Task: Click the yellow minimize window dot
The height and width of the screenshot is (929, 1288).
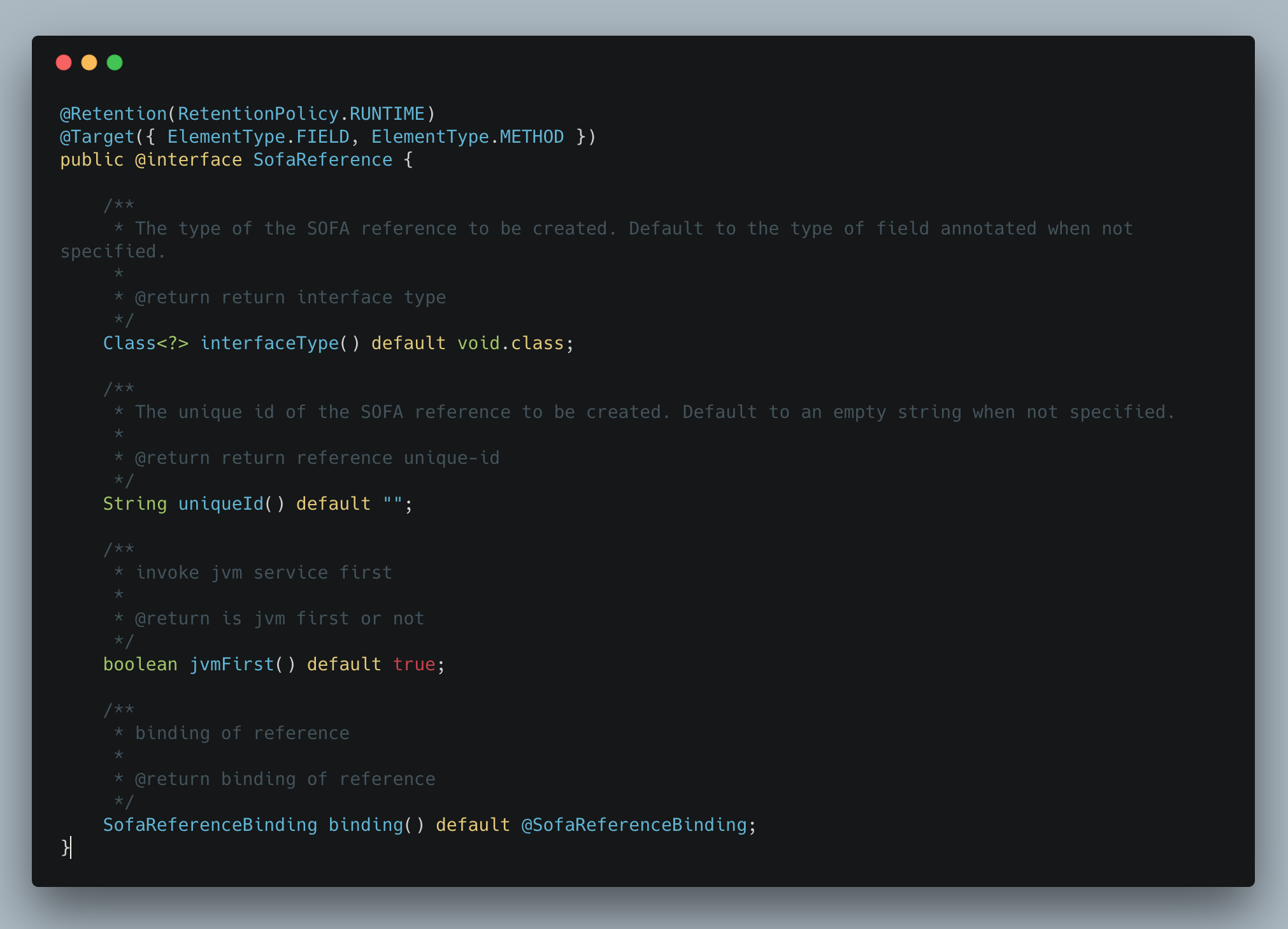Action: click(89, 62)
